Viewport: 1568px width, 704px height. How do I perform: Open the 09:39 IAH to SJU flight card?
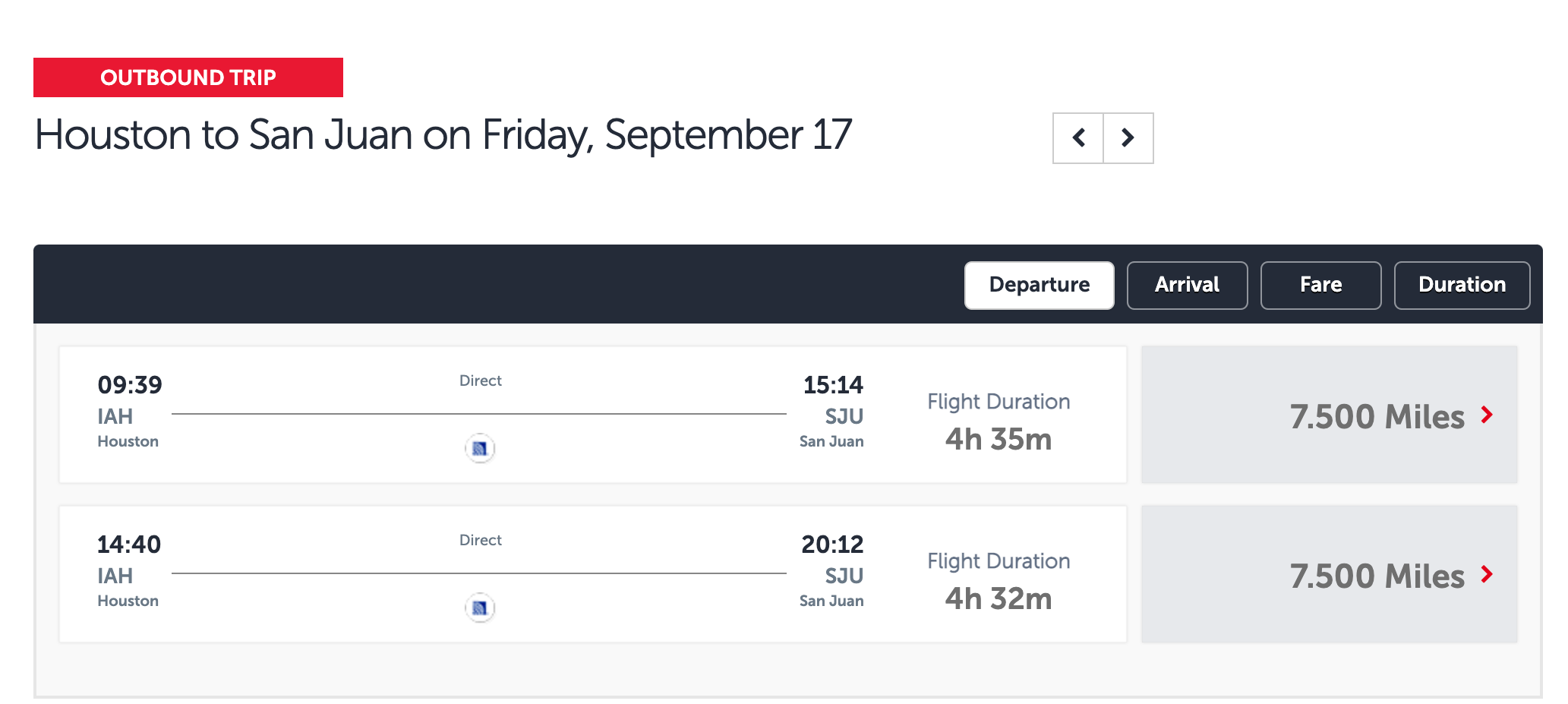593,415
